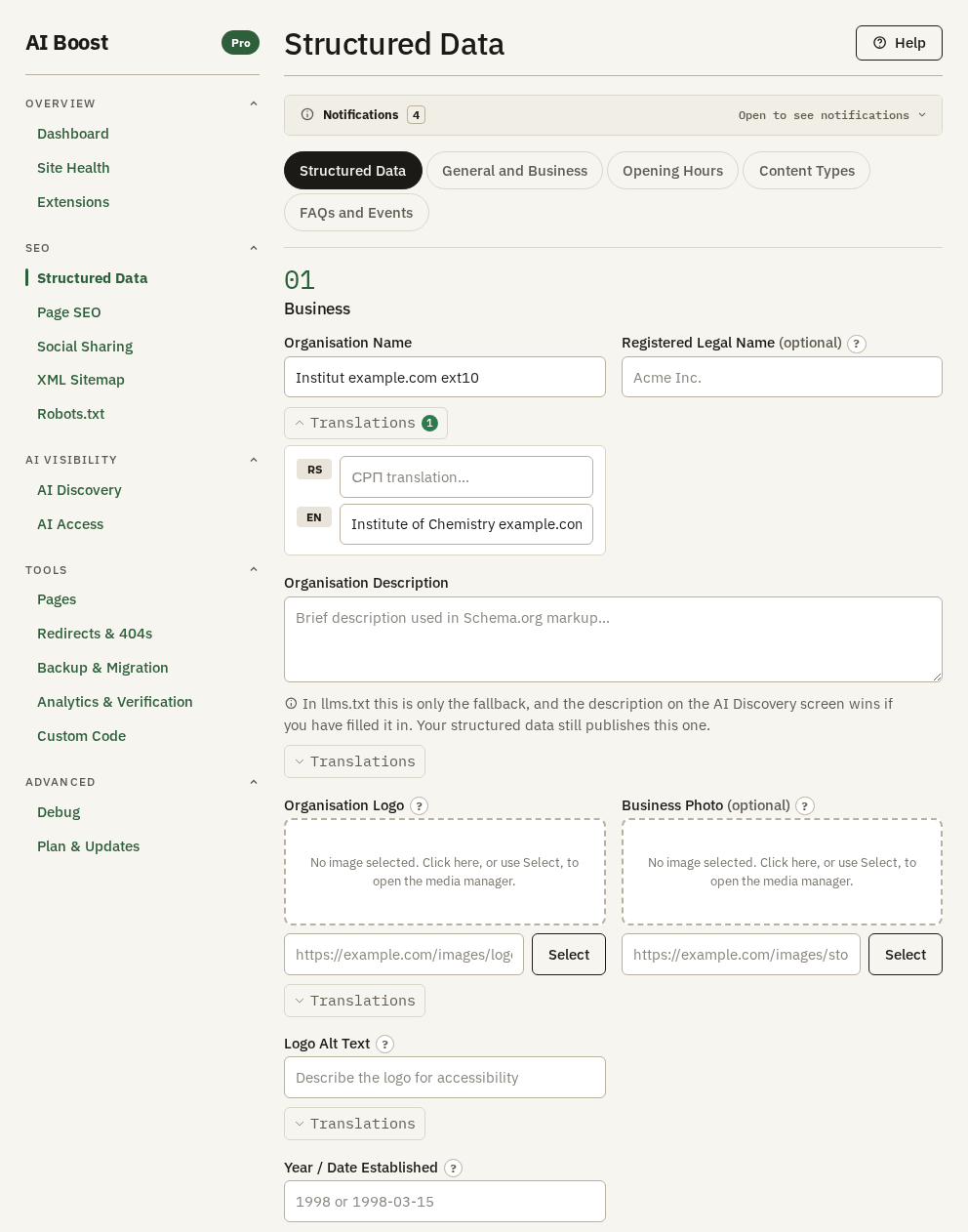Screen dimensions: 968x1232
Task: Go to Dashboard in sidebar
Action: coord(73,134)
